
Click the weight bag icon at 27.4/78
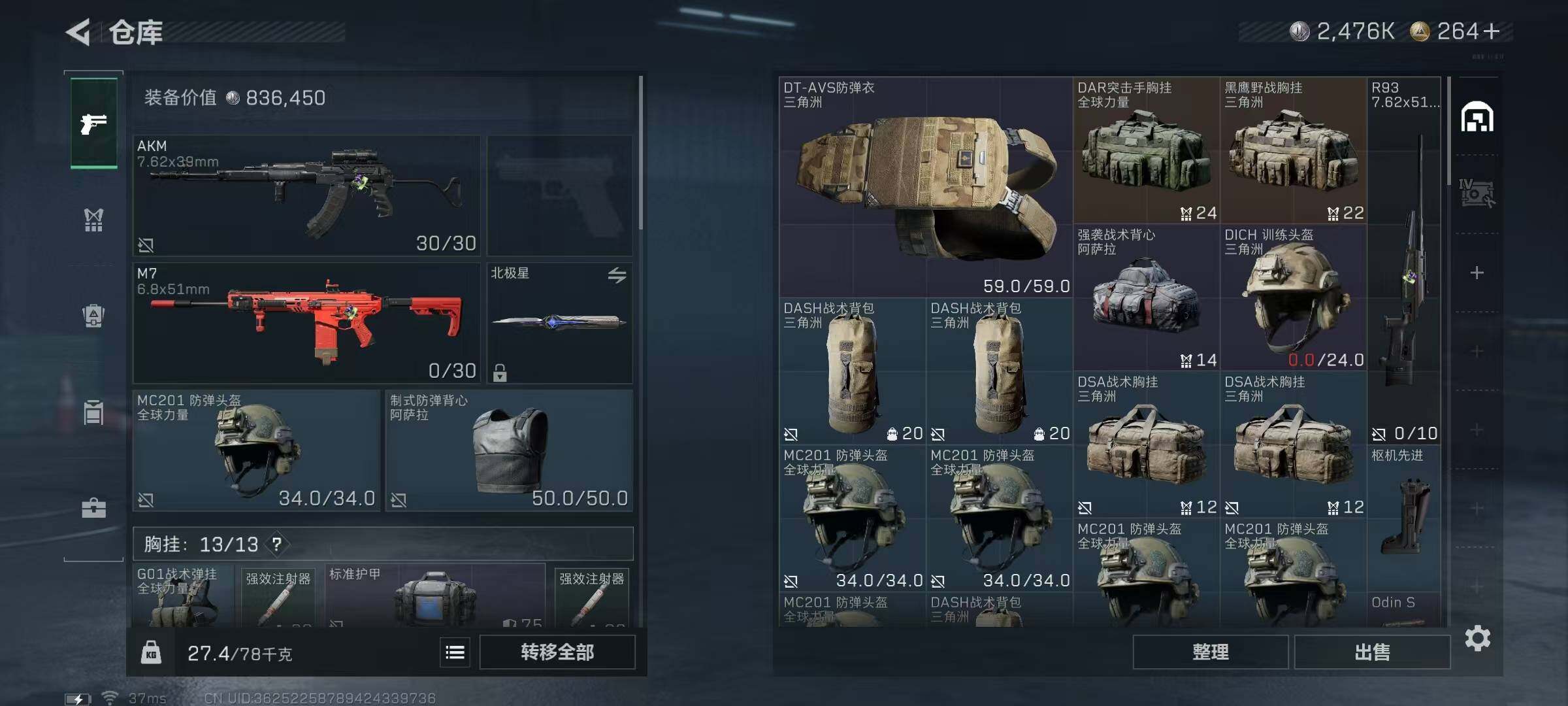pos(151,652)
